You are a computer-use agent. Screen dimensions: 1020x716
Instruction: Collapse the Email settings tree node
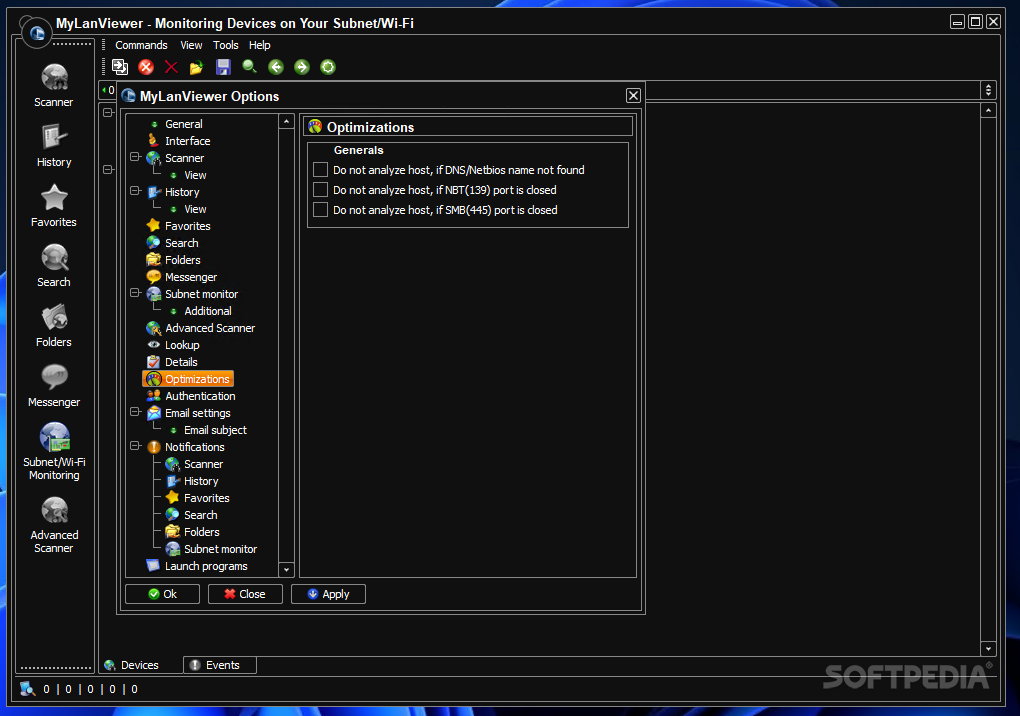point(135,412)
